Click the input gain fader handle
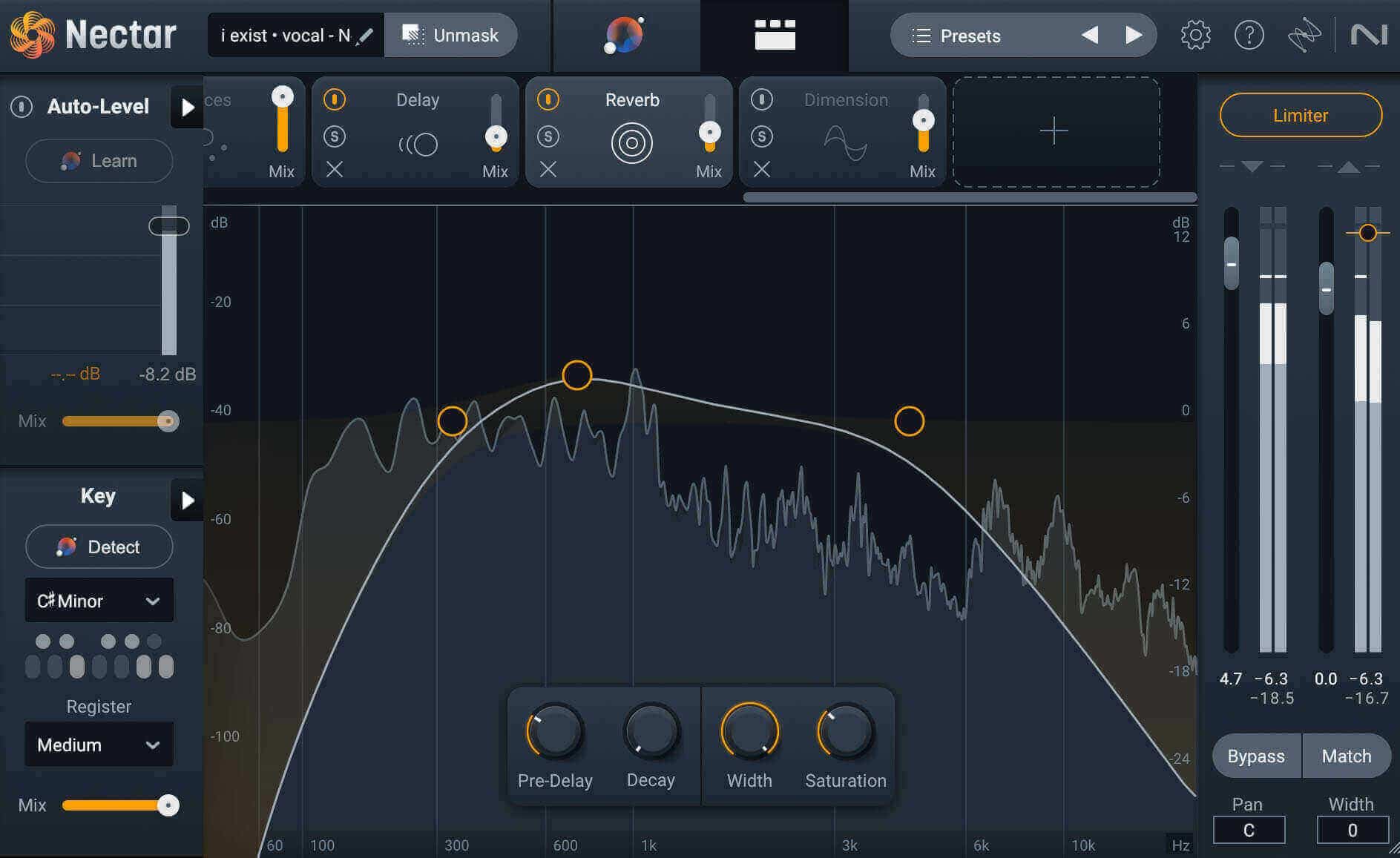This screenshot has width=1400, height=858. coord(1232,264)
